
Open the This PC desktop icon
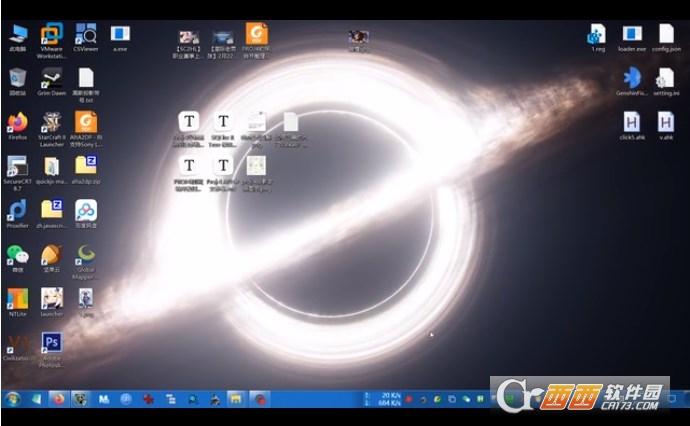coord(18,38)
